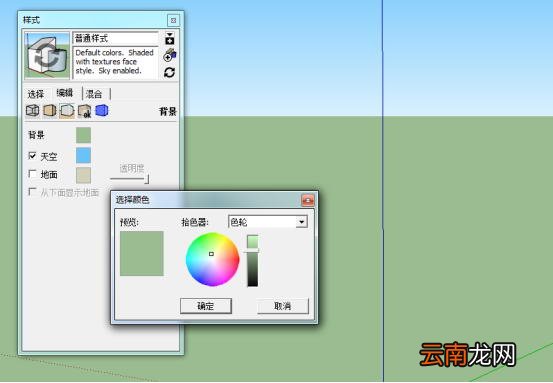The height and width of the screenshot is (383, 553).
Task: Close the 选择颜色 dialog
Action: point(308,200)
